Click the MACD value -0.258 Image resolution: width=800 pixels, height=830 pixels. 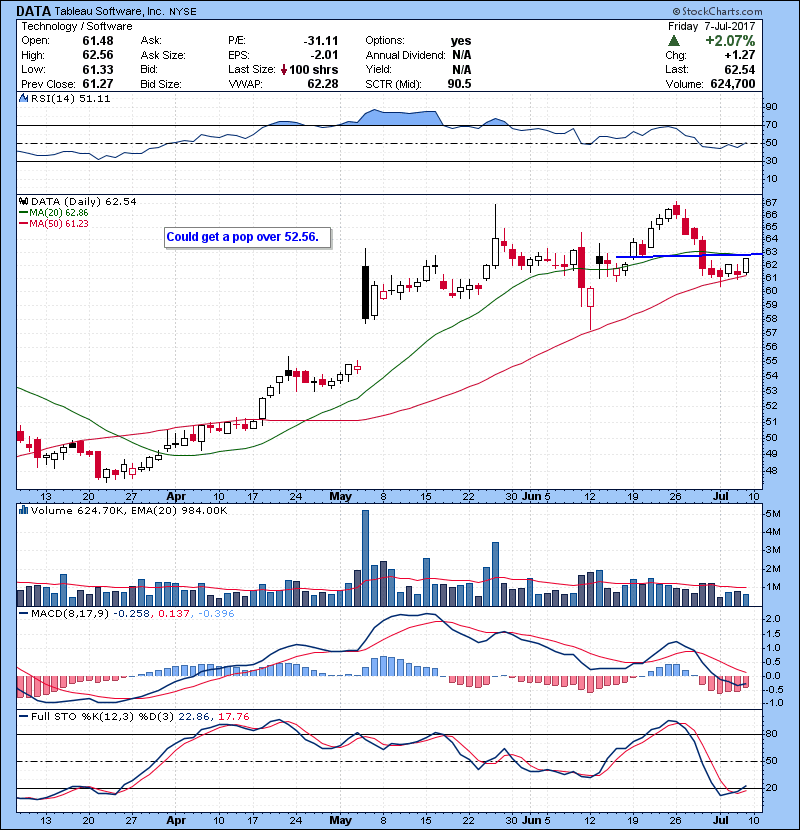[132, 614]
